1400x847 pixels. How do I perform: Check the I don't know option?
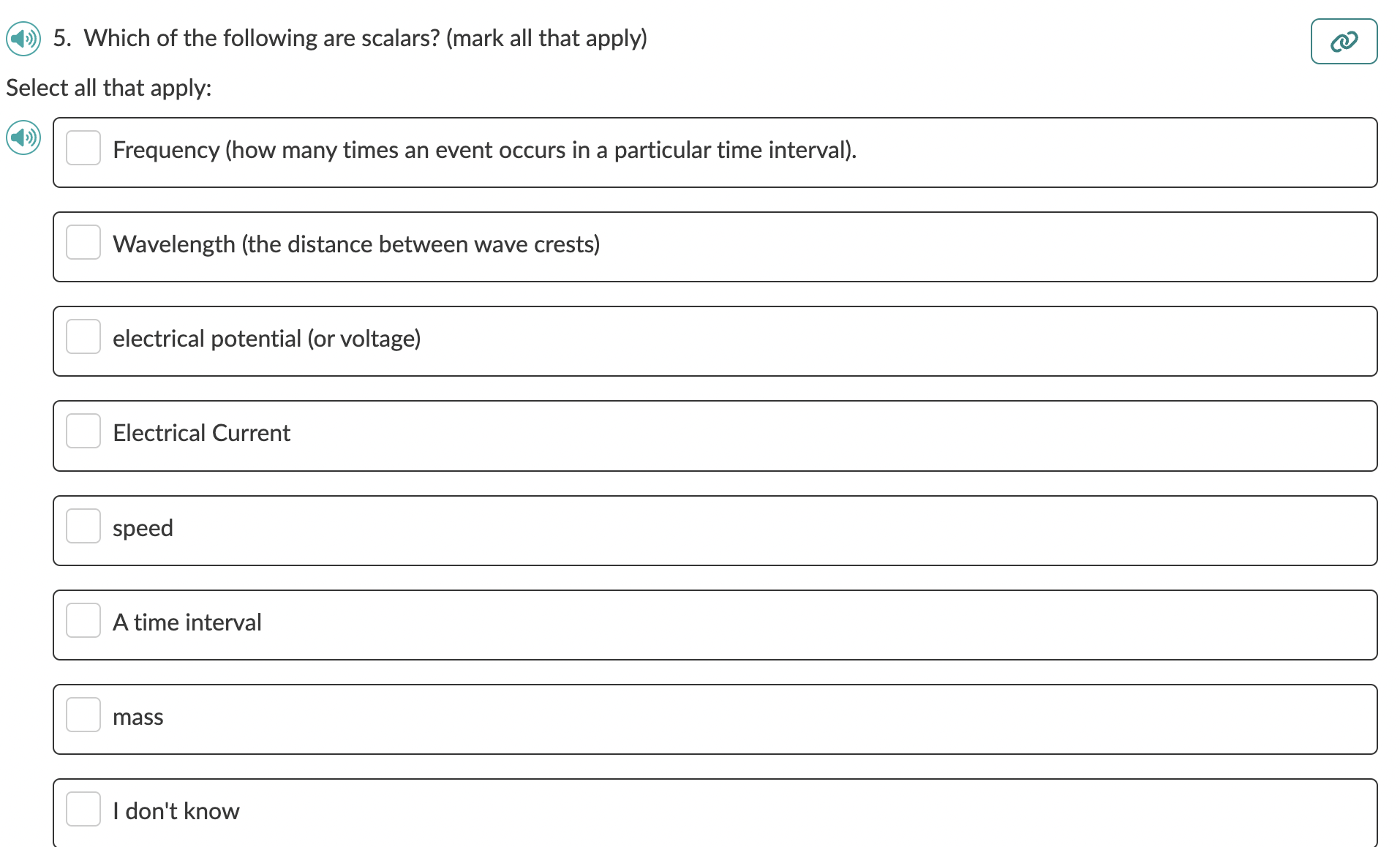pyautogui.click(x=83, y=808)
